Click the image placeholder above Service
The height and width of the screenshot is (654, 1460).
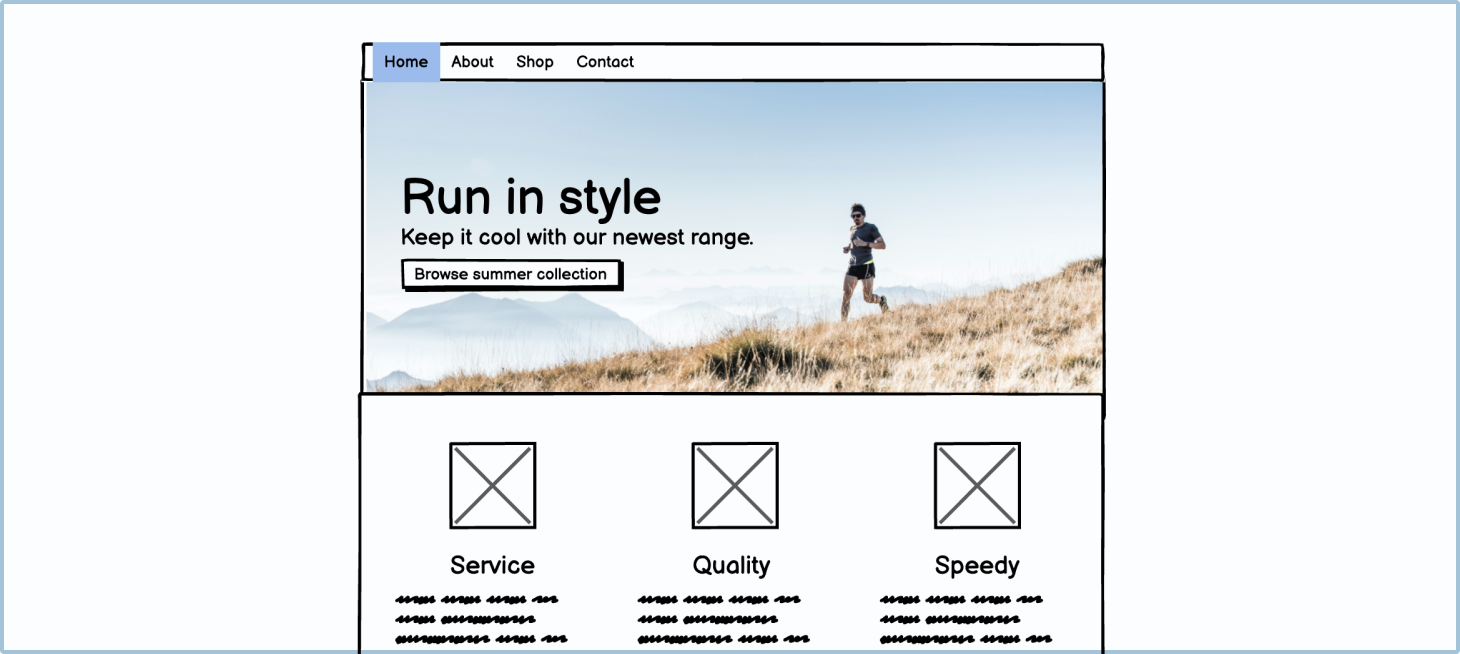pyautogui.click(x=492, y=486)
